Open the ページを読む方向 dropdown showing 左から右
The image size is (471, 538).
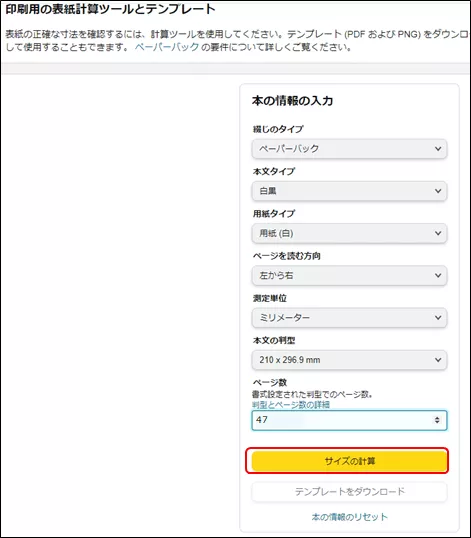pos(349,276)
